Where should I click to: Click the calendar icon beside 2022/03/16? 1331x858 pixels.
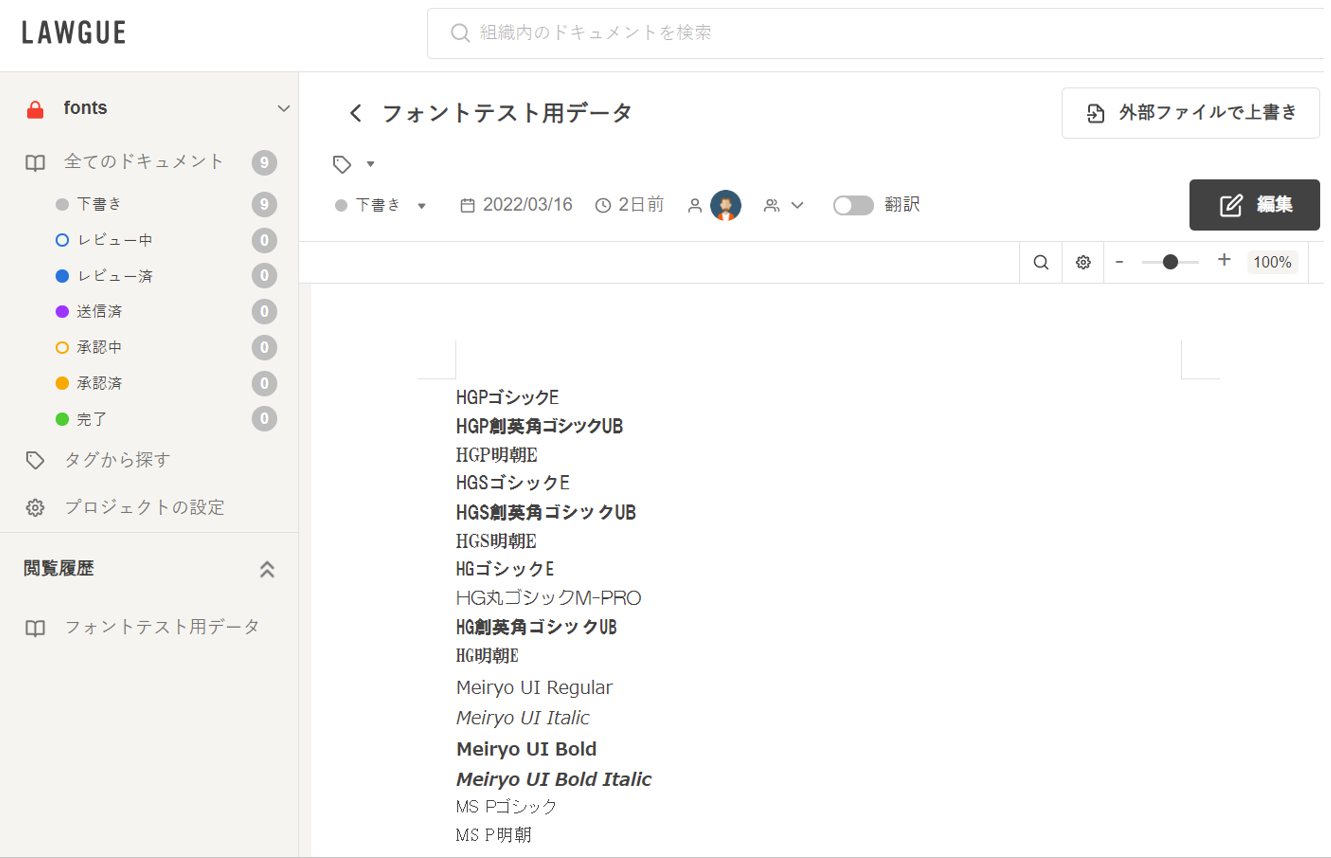tap(467, 206)
